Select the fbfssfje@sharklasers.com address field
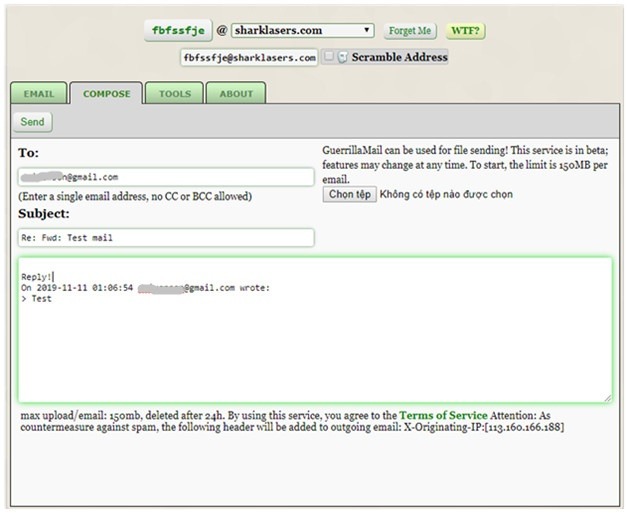Image resolution: width=628 pixels, height=513 pixels. pyautogui.click(x=249, y=58)
